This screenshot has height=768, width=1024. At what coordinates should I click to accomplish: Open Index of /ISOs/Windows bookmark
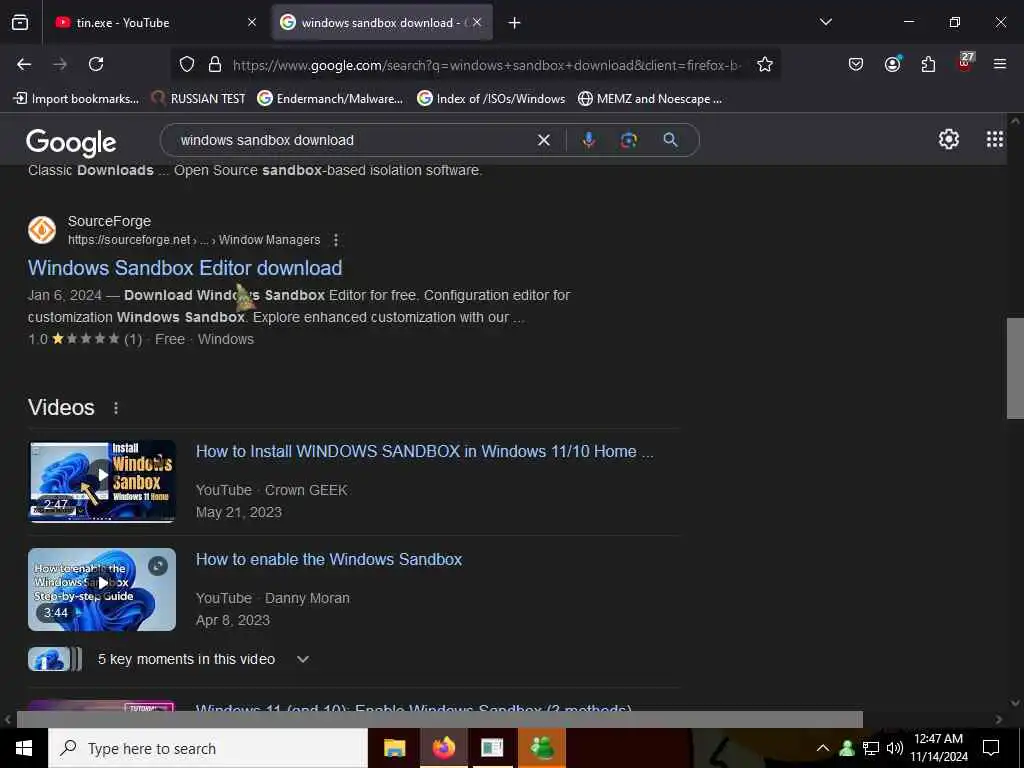click(x=491, y=99)
